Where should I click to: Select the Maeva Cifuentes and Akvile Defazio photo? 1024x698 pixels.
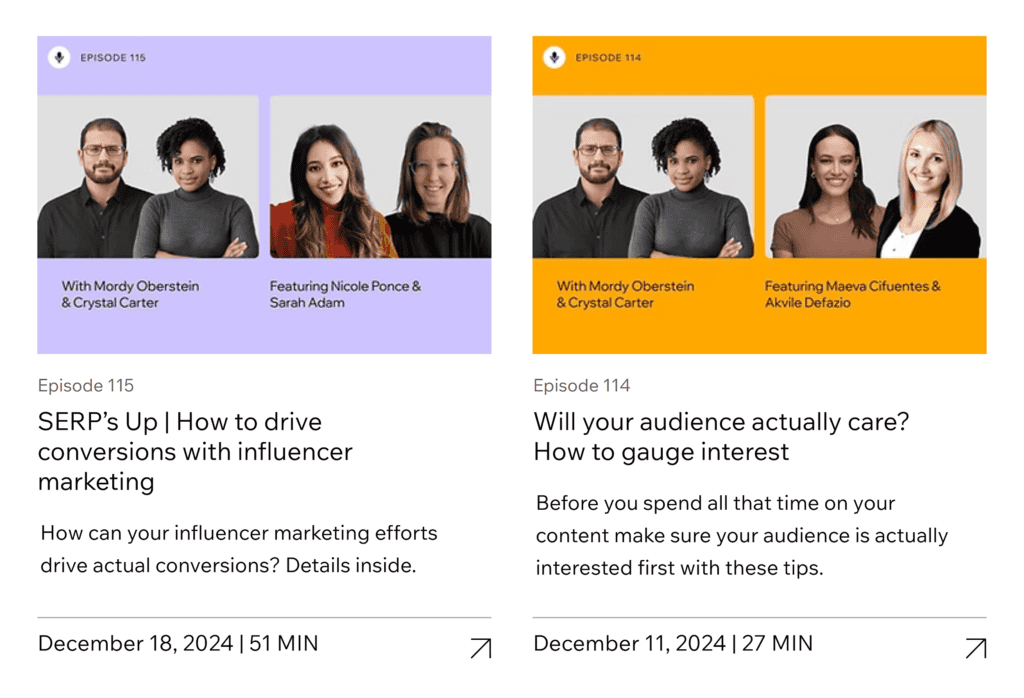click(875, 177)
